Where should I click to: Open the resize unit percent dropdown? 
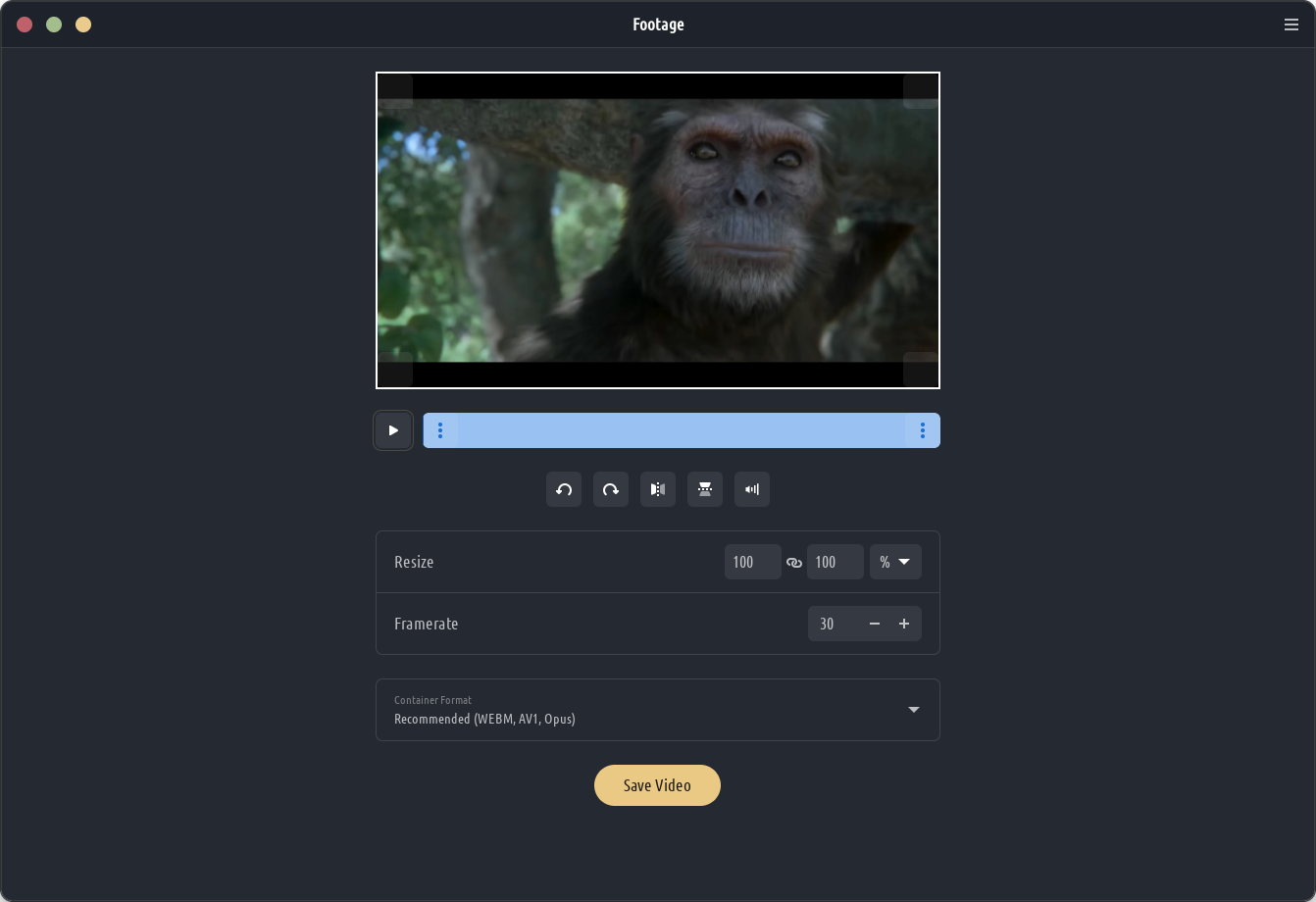coord(895,562)
